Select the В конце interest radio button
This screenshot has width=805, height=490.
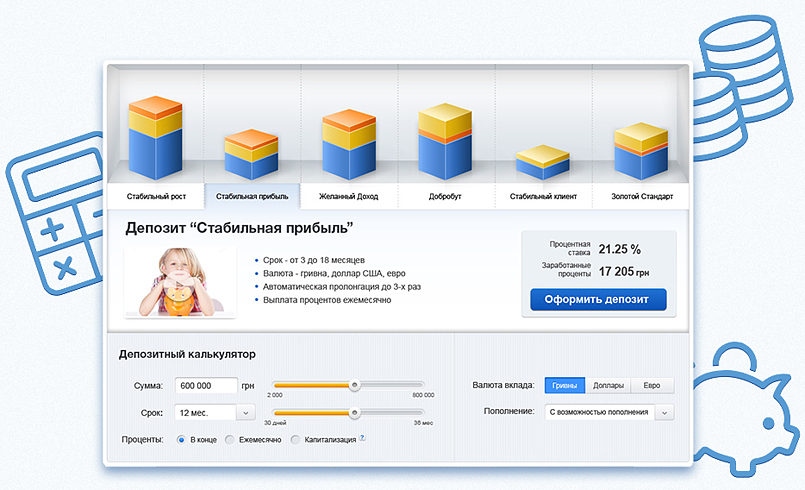181,440
